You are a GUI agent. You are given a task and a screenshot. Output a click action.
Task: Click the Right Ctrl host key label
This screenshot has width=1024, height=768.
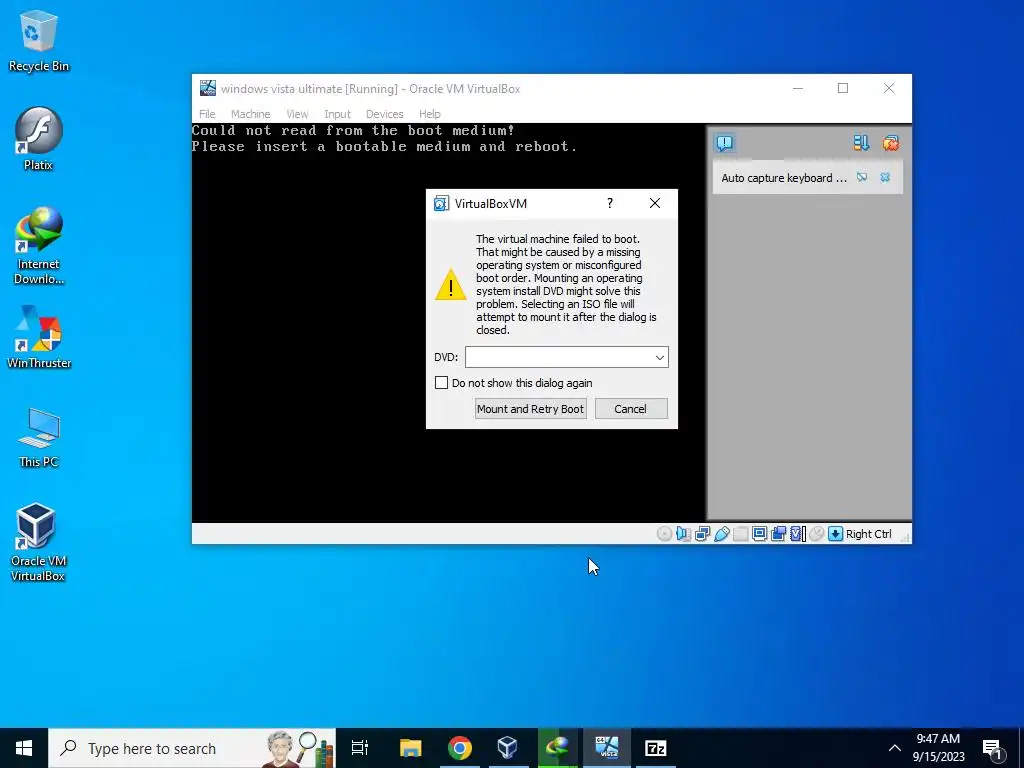pyautogui.click(x=869, y=534)
